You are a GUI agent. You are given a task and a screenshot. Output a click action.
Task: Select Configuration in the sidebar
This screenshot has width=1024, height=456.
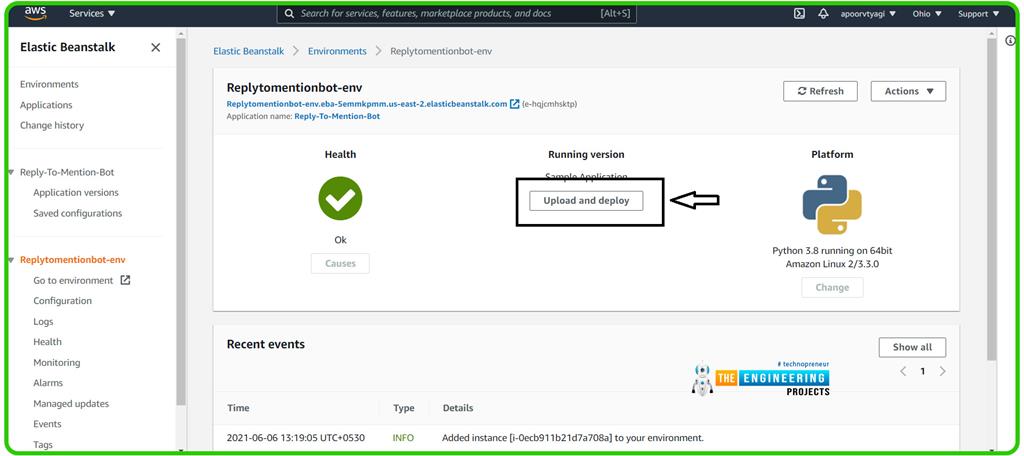pos(62,301)
